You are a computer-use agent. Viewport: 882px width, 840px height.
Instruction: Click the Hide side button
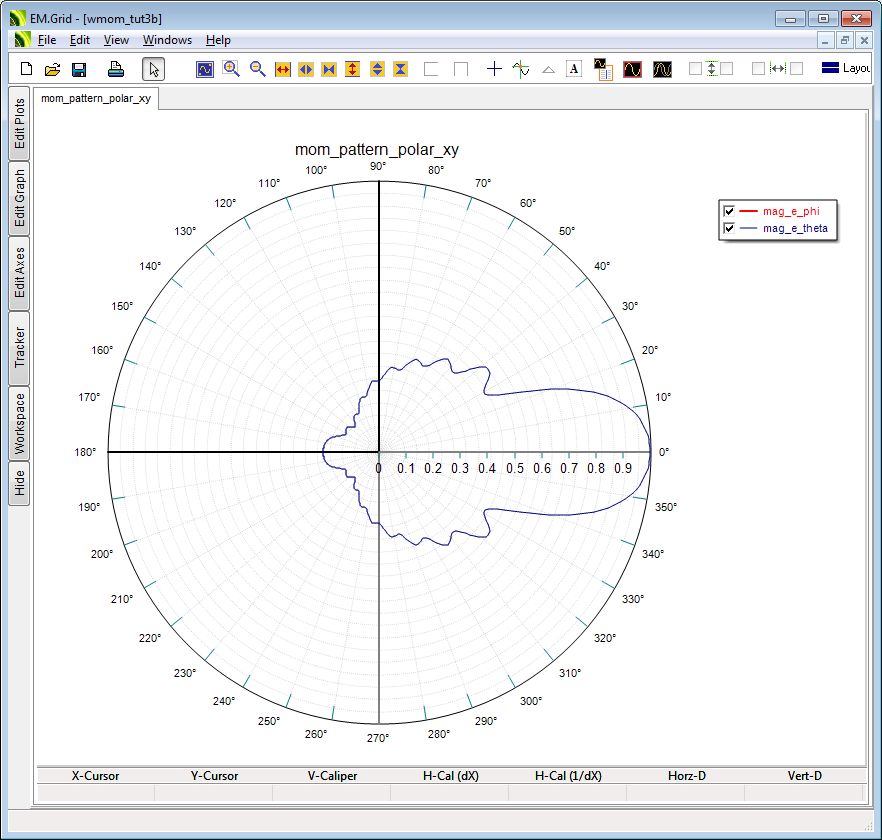[x=19, y=484]
